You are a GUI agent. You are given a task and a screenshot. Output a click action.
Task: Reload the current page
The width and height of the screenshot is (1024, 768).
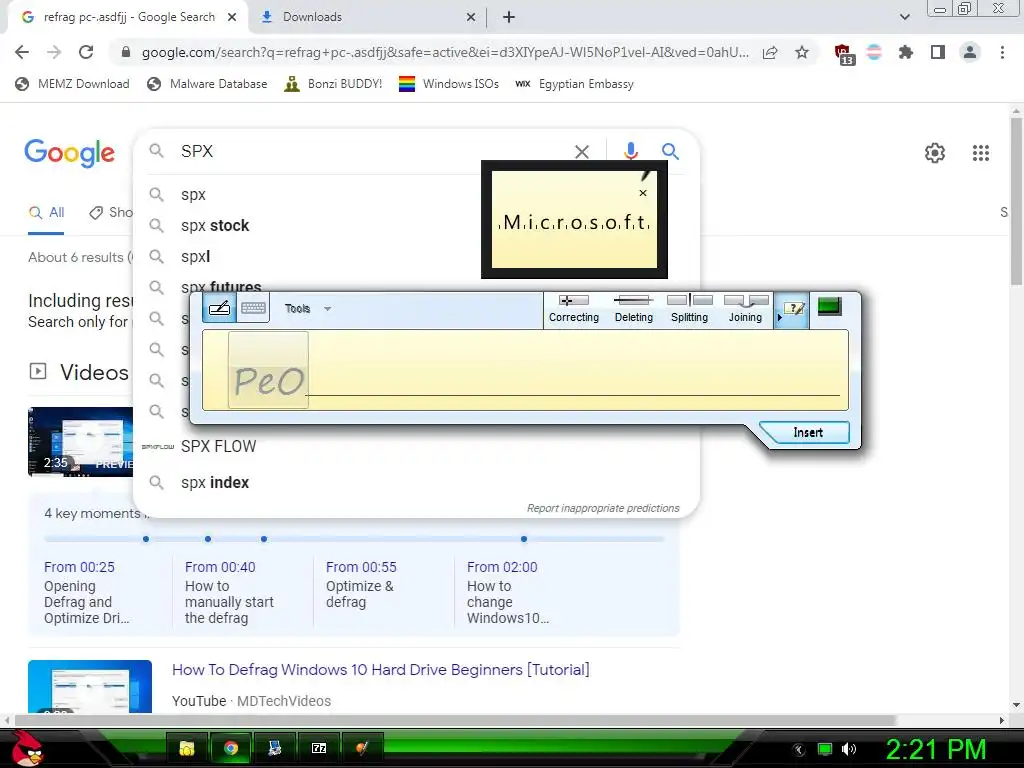pyautogui.click(x=86, y=52)
